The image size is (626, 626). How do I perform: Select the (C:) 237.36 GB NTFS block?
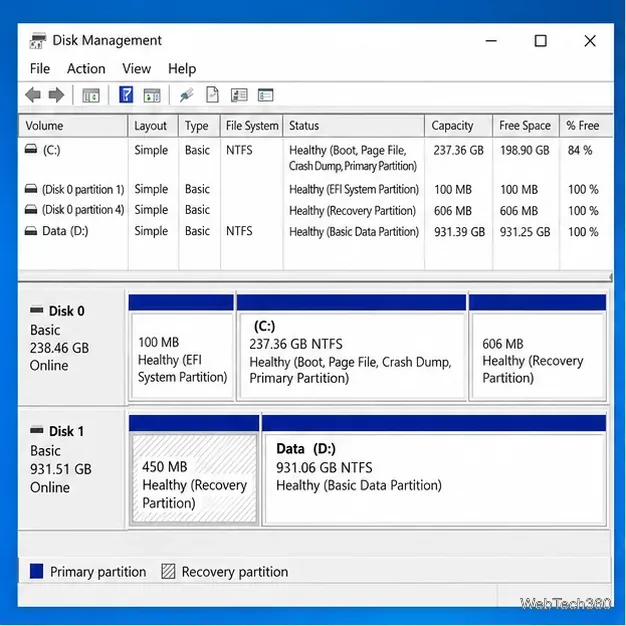coord(351,347)
